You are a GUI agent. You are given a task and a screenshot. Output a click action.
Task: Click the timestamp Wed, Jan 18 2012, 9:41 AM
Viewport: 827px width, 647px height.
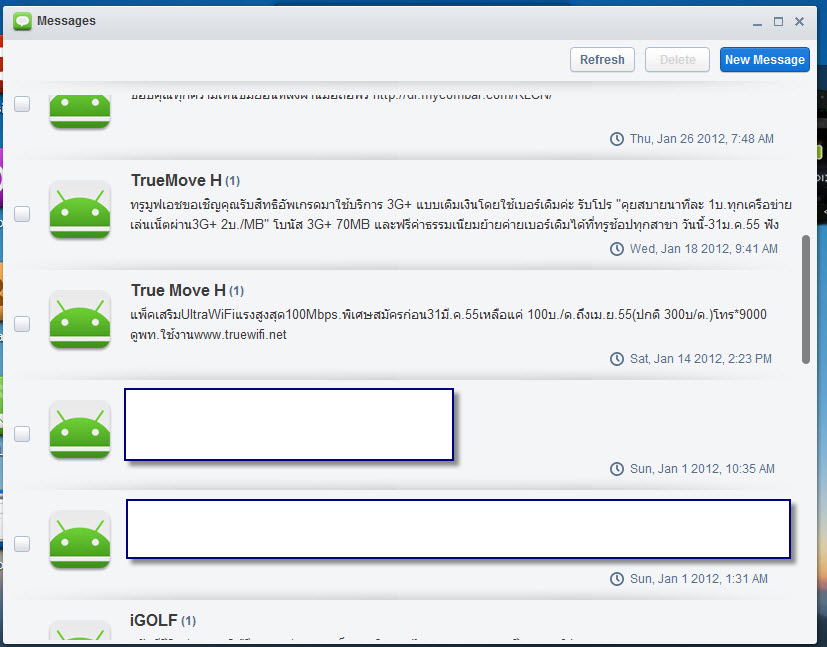pos(704,249)
